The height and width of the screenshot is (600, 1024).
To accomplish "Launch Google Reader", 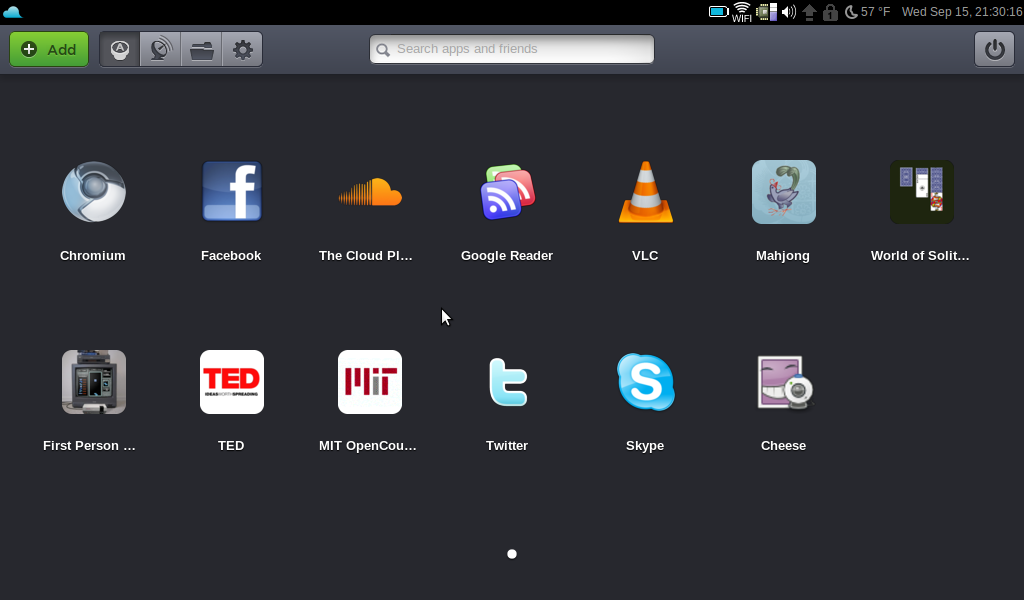I will (507, 192).
